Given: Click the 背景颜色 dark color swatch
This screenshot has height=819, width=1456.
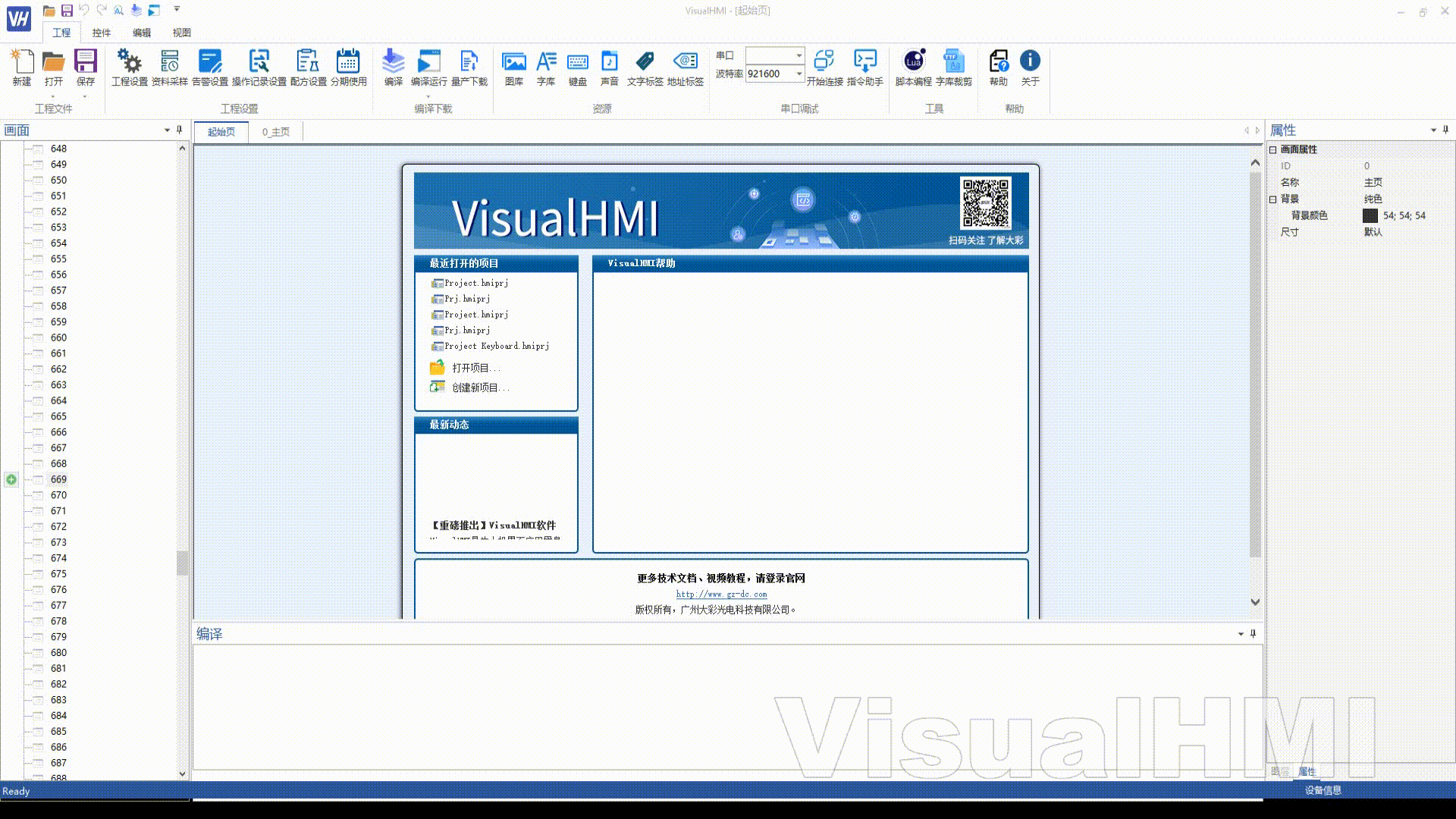Looking at the screenshot, I should [x=1370, y=216].
